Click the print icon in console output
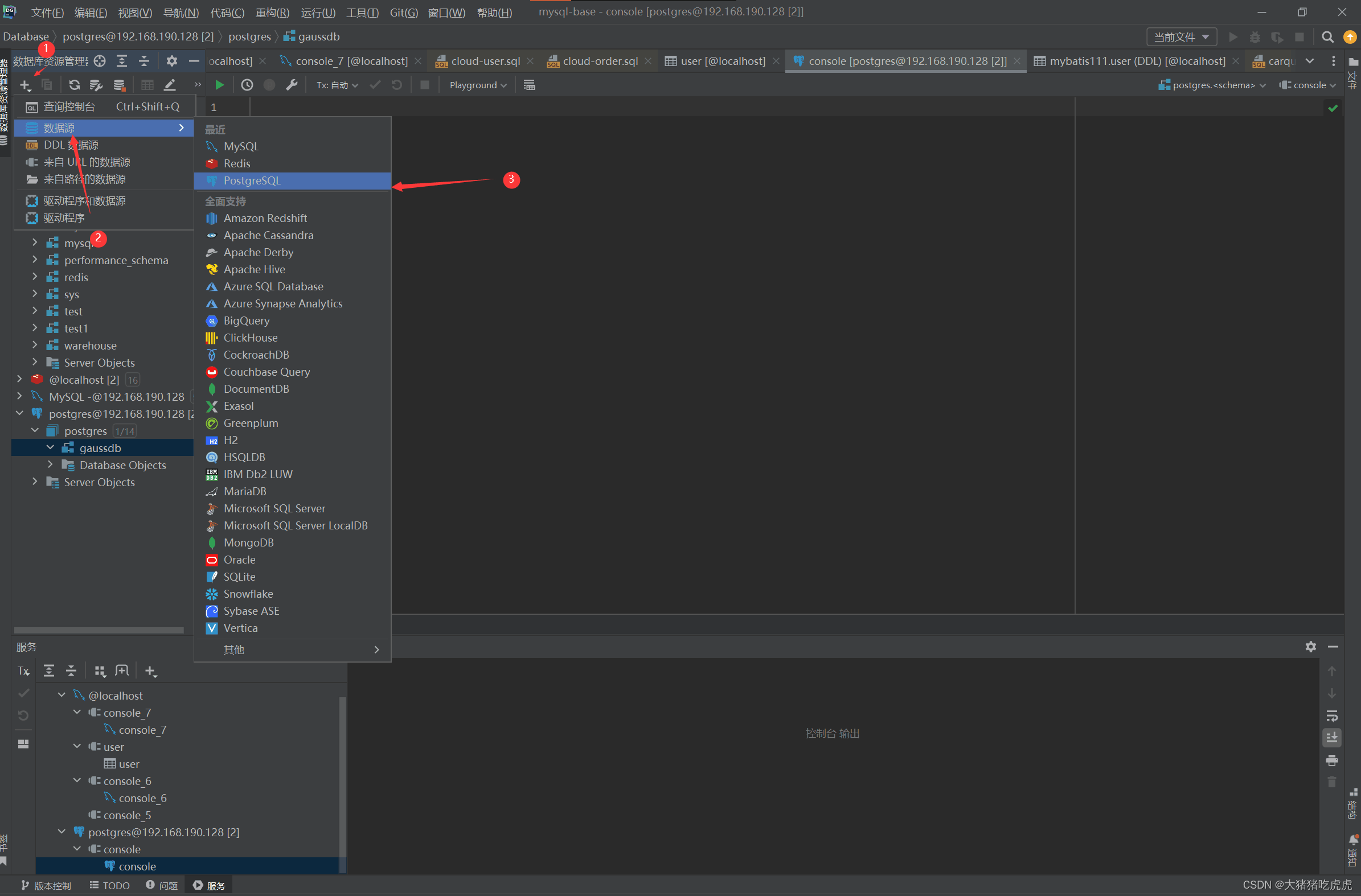This screenshot has height=896, width=1361. (1331, 760)
